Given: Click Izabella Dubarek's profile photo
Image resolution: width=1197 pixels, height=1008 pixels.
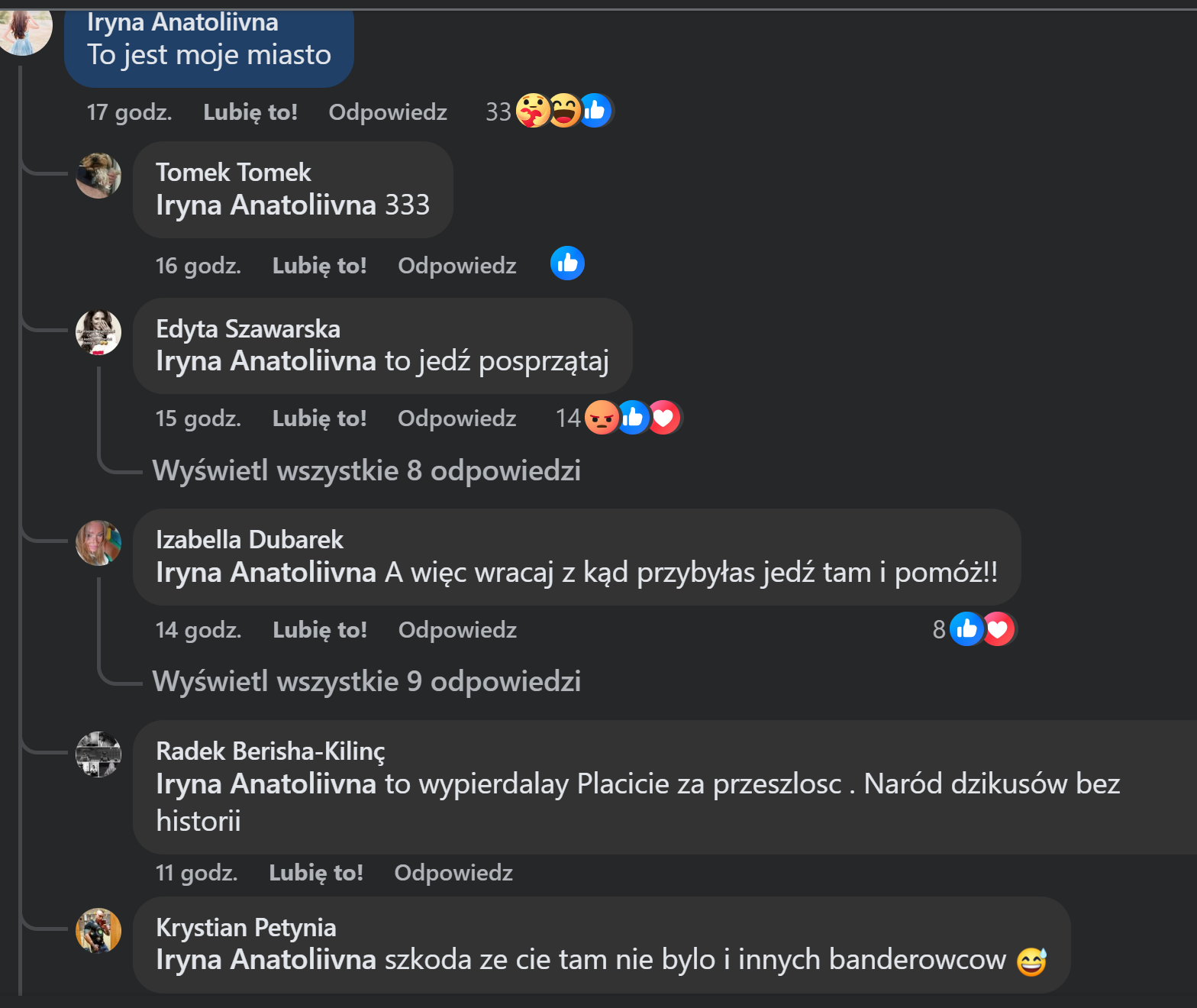Looking at the screenshot, I should coord(98,543).
